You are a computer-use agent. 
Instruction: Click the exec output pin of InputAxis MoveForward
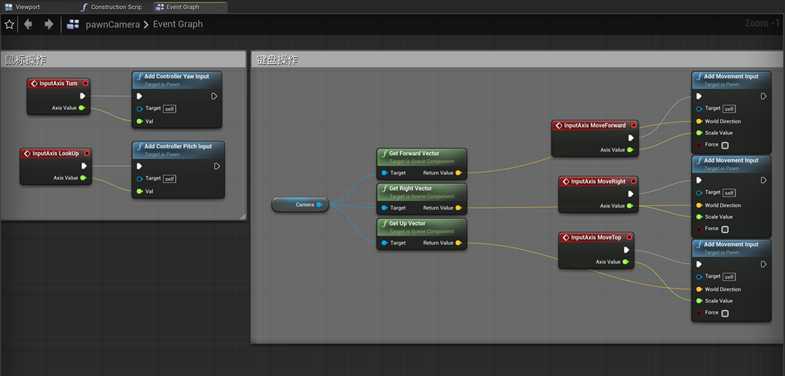tap(631, 138)
